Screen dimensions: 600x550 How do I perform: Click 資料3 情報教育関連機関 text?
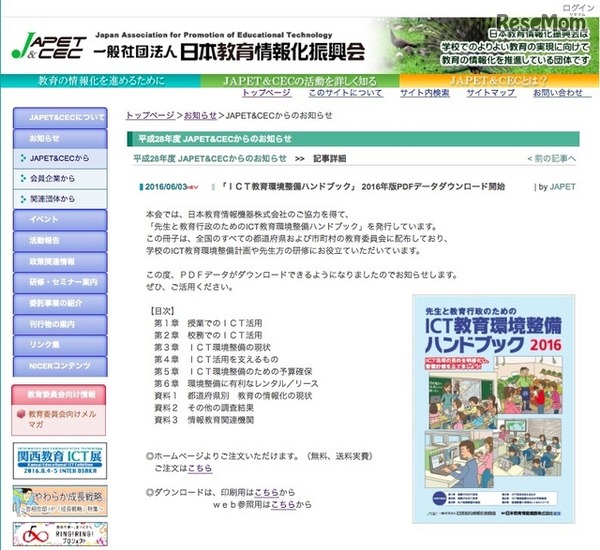pos(204,420)
